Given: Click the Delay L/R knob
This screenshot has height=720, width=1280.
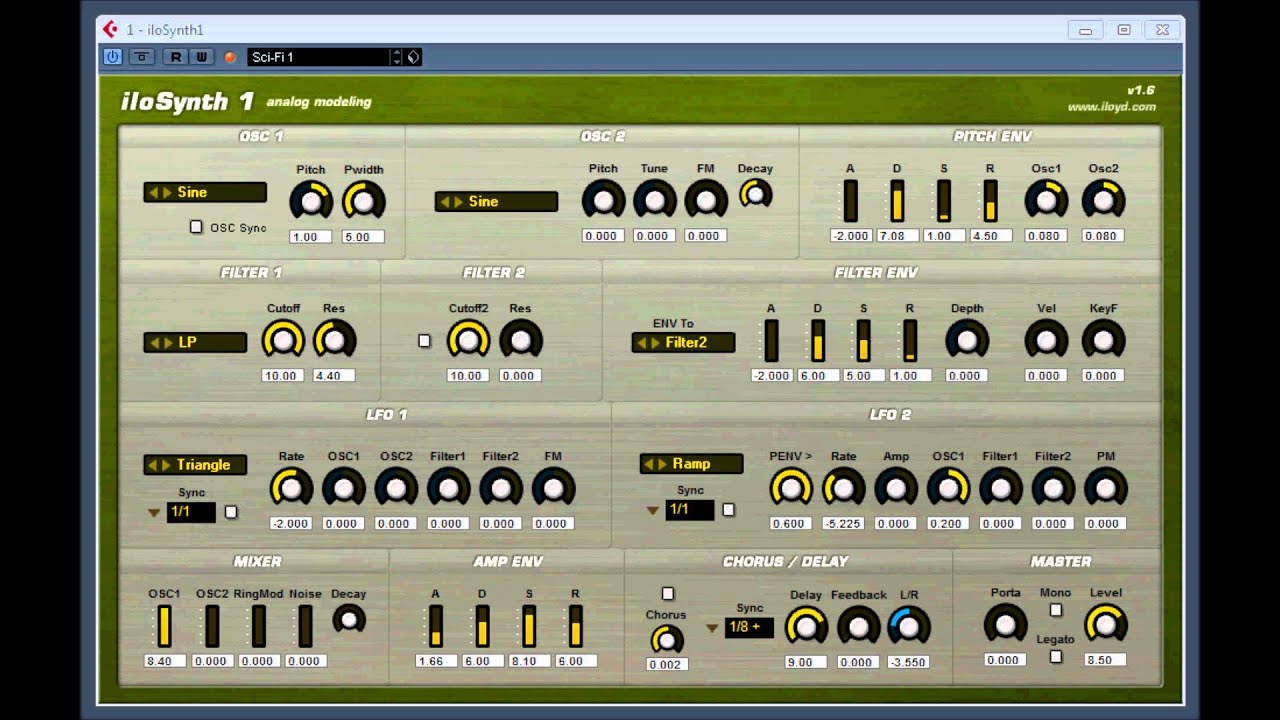Looking at the screenshot, I should tap(909, 626).
